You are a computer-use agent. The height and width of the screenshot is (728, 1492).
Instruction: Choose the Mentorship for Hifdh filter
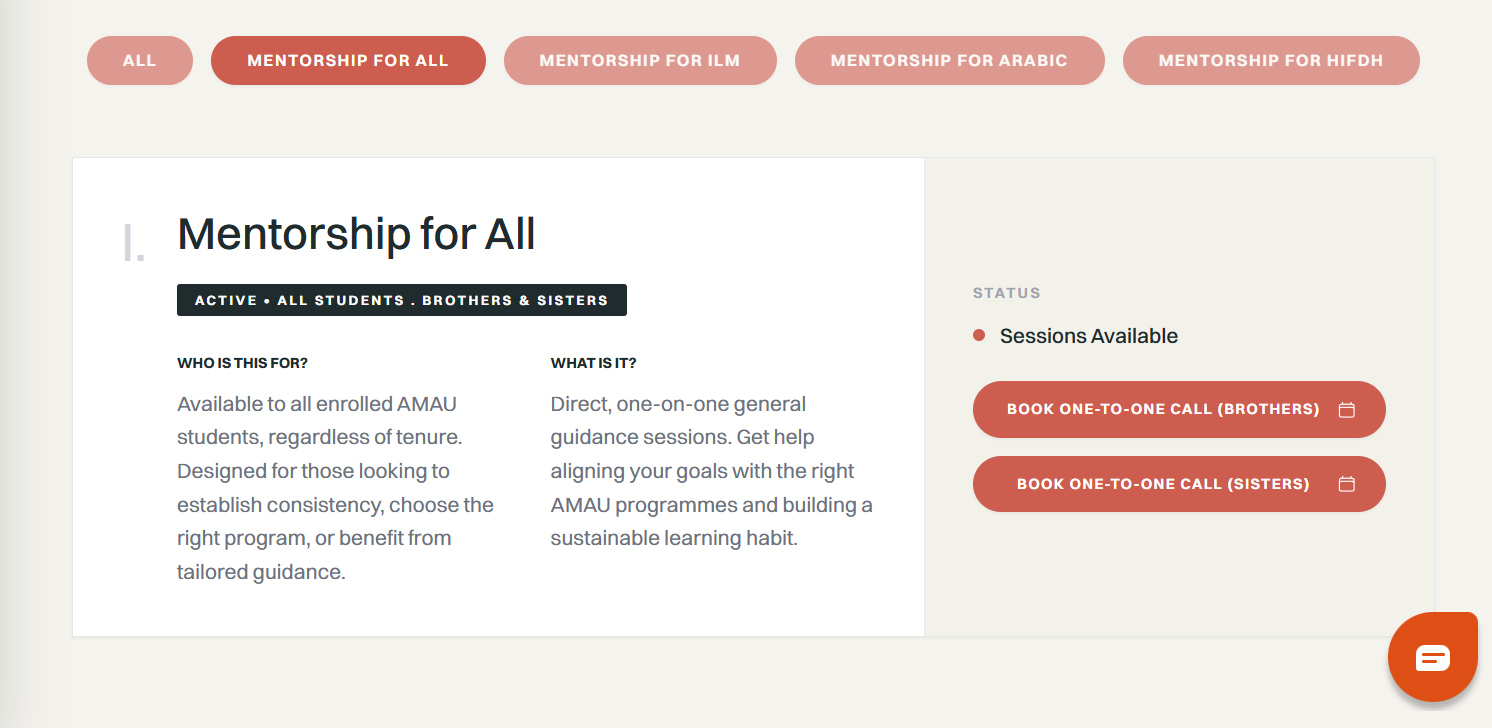(1271, 61)
